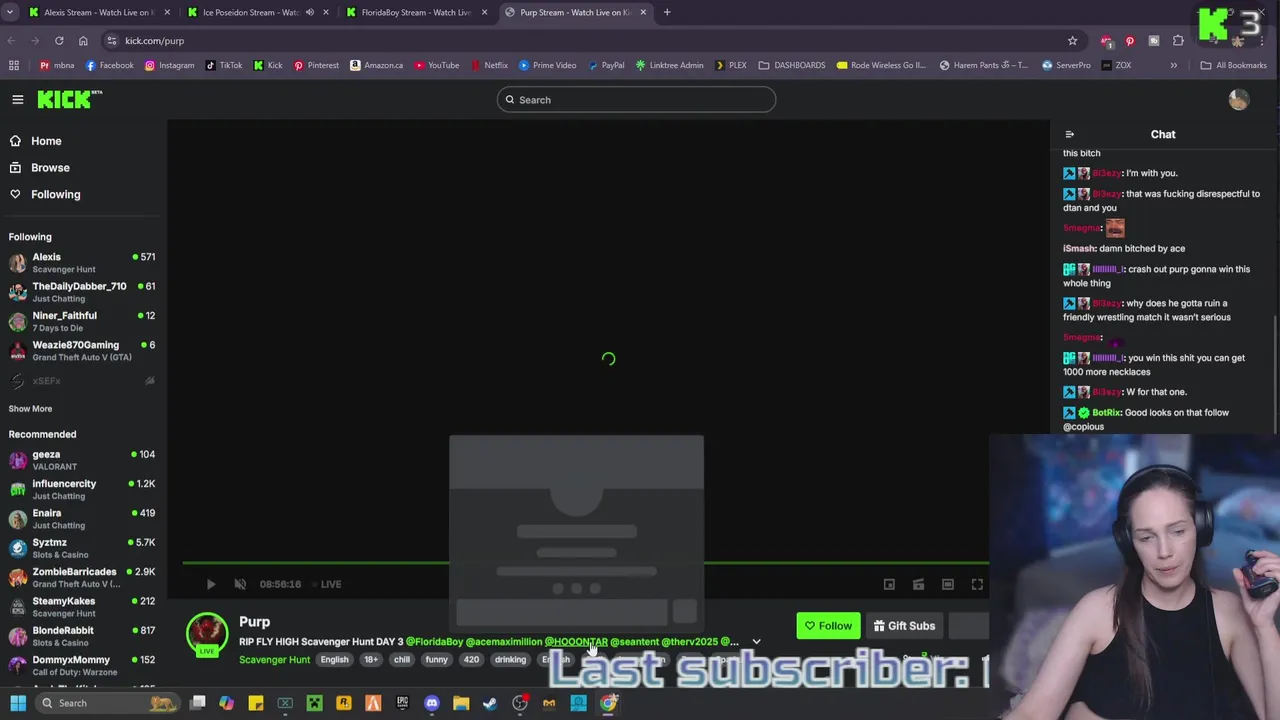This screenshot has width=1280, height=720.
Task: Open the apps grid in bookmarks bar
Action: 14,65
